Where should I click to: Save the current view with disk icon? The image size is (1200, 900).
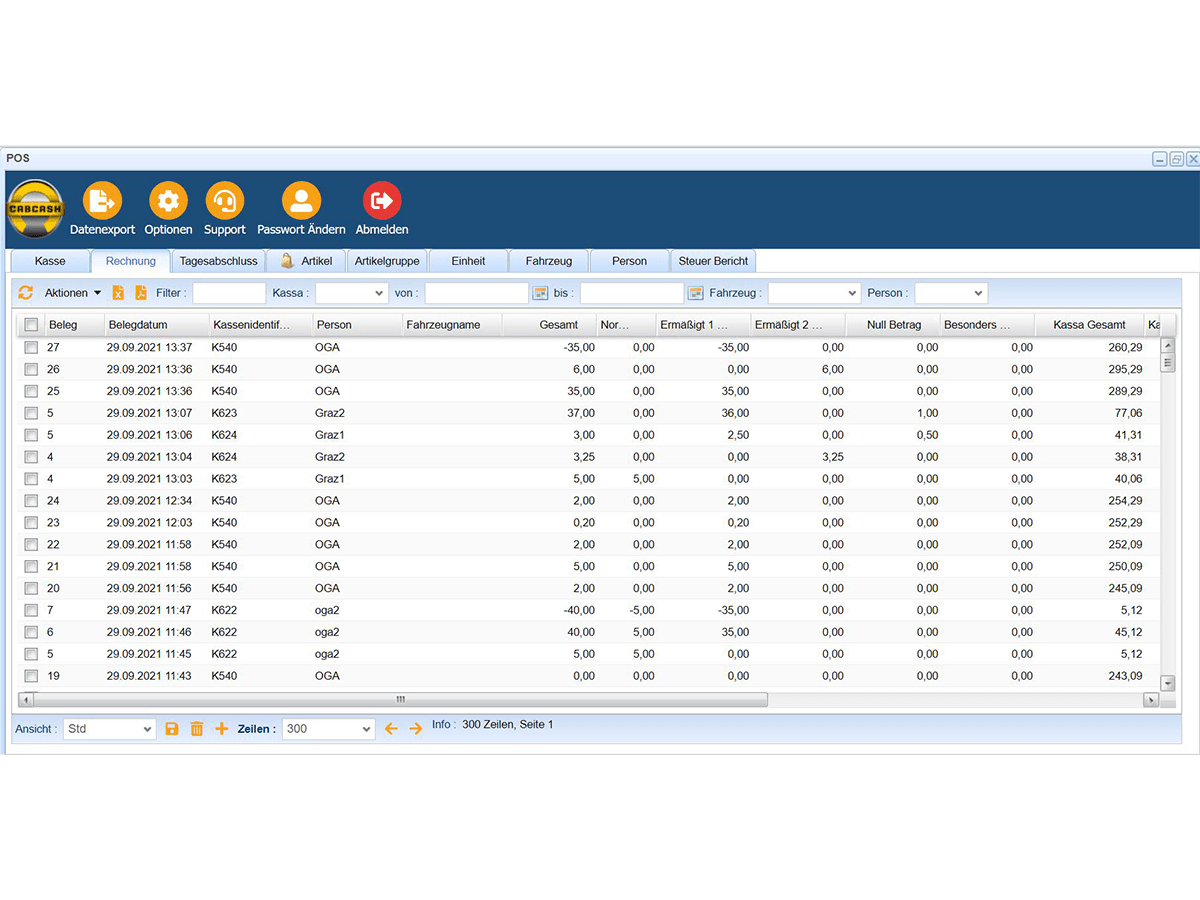[172, 729]
